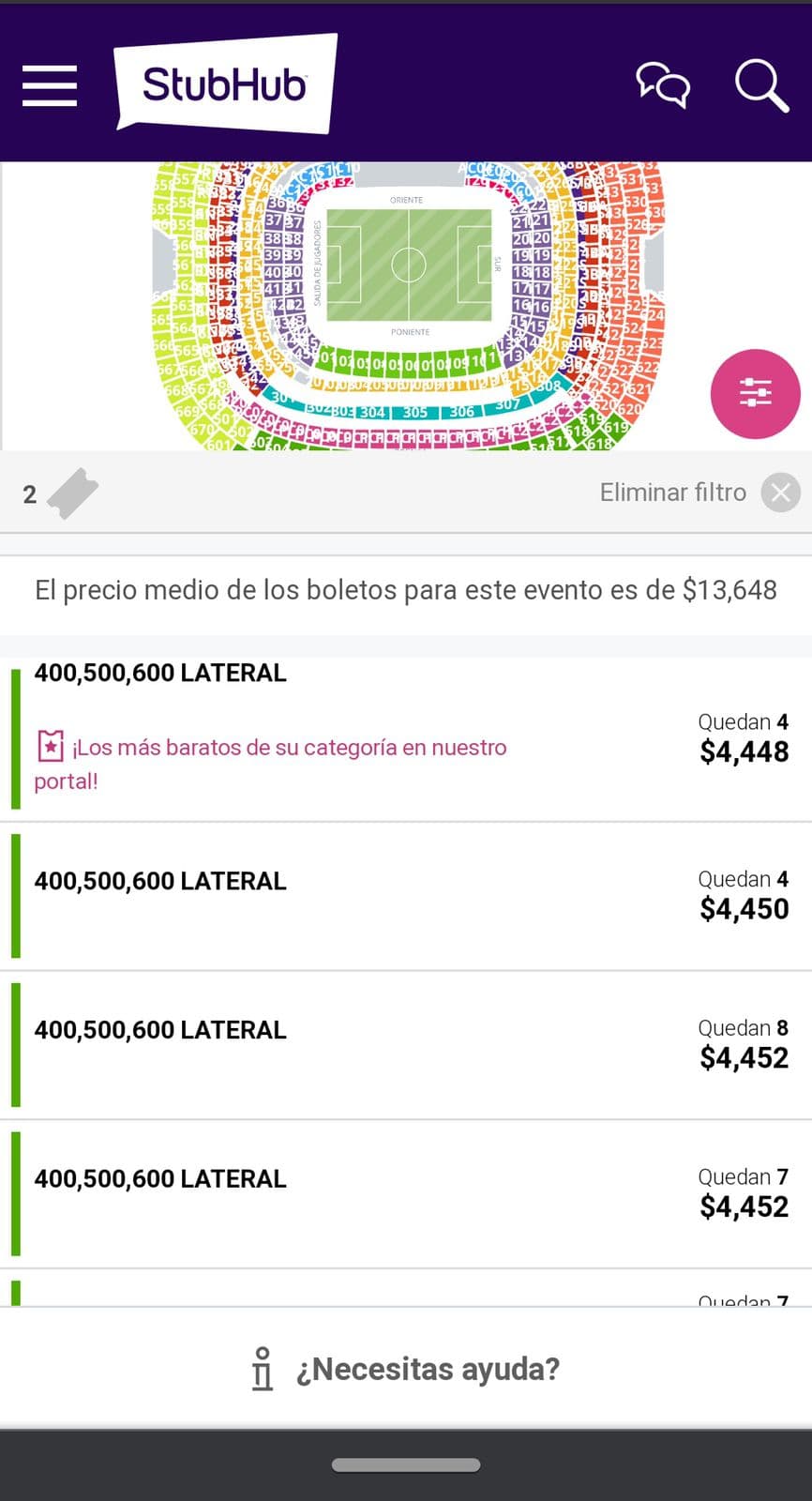812x1501 pixels.
Task: Tap the cheapest-in-category star tag icon
Action: [x=50, y=747]
